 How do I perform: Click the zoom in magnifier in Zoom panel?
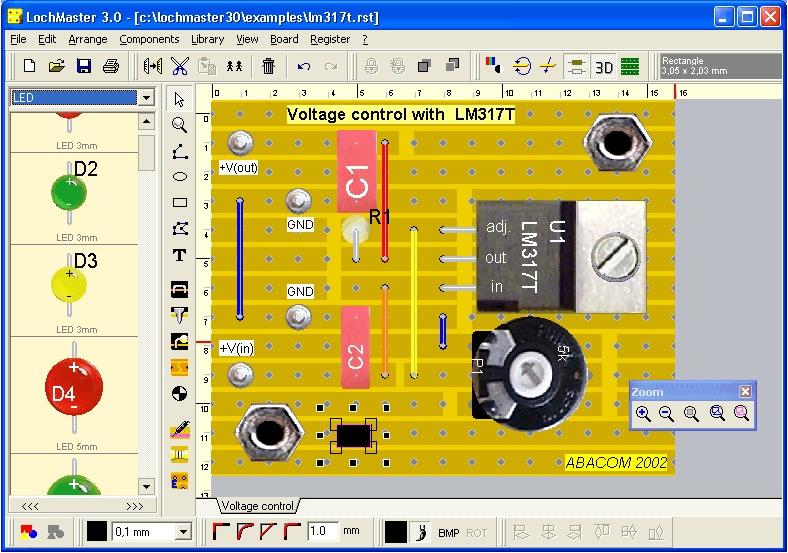point(643,414)
